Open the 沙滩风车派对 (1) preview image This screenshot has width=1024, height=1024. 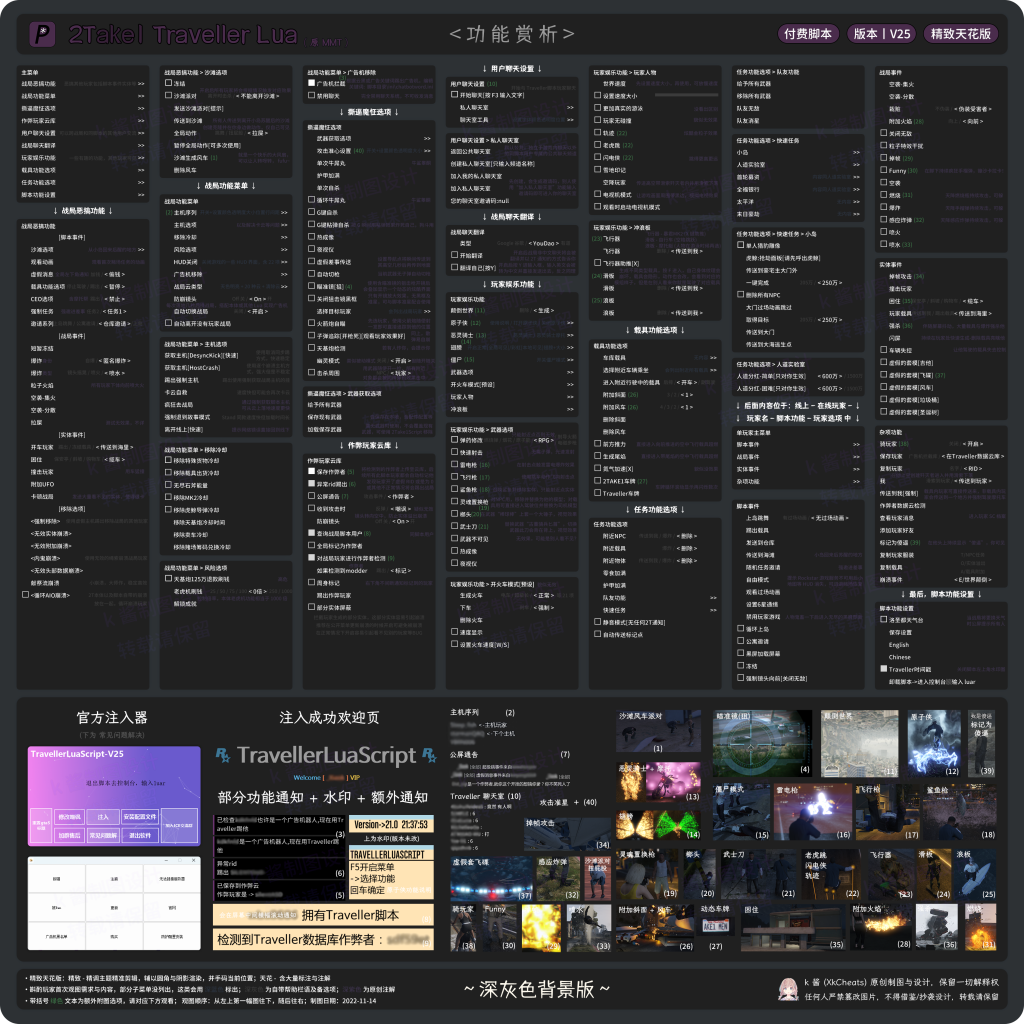pyautogui.click(x=658, y=731)
